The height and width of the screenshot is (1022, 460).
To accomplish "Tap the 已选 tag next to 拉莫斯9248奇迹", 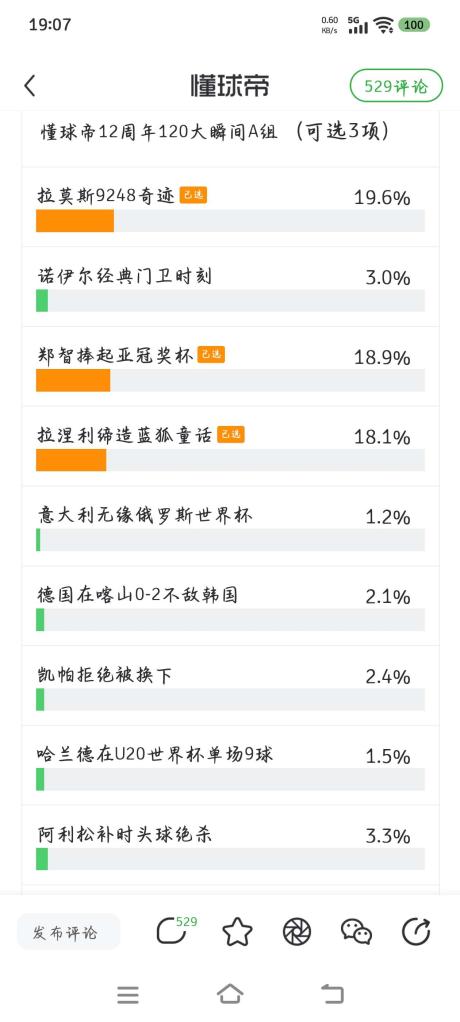I will coord(194,195).
